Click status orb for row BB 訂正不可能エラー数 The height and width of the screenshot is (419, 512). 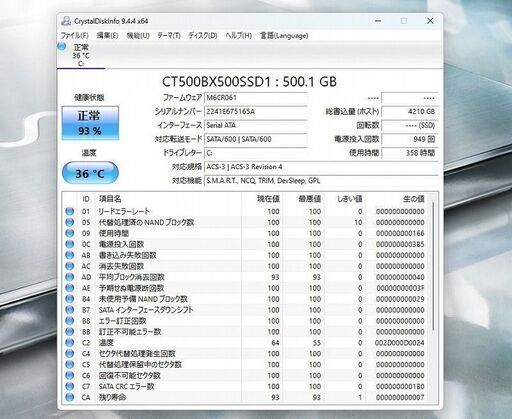coord(69,332)
